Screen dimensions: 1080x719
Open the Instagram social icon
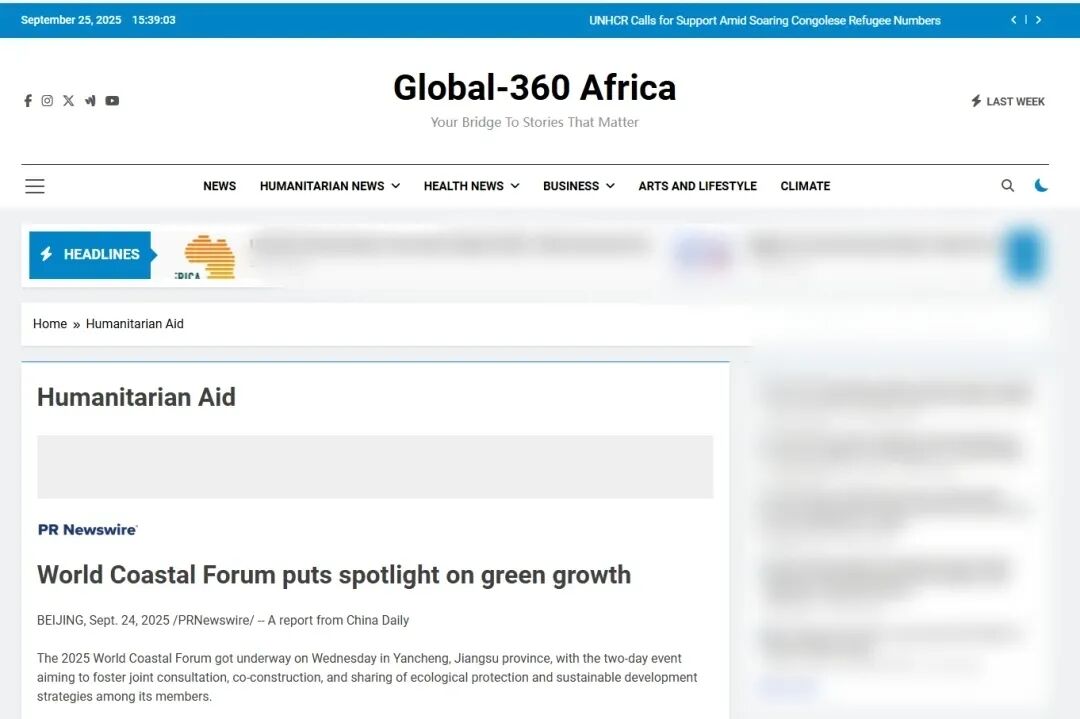click(x=47, y=101)
